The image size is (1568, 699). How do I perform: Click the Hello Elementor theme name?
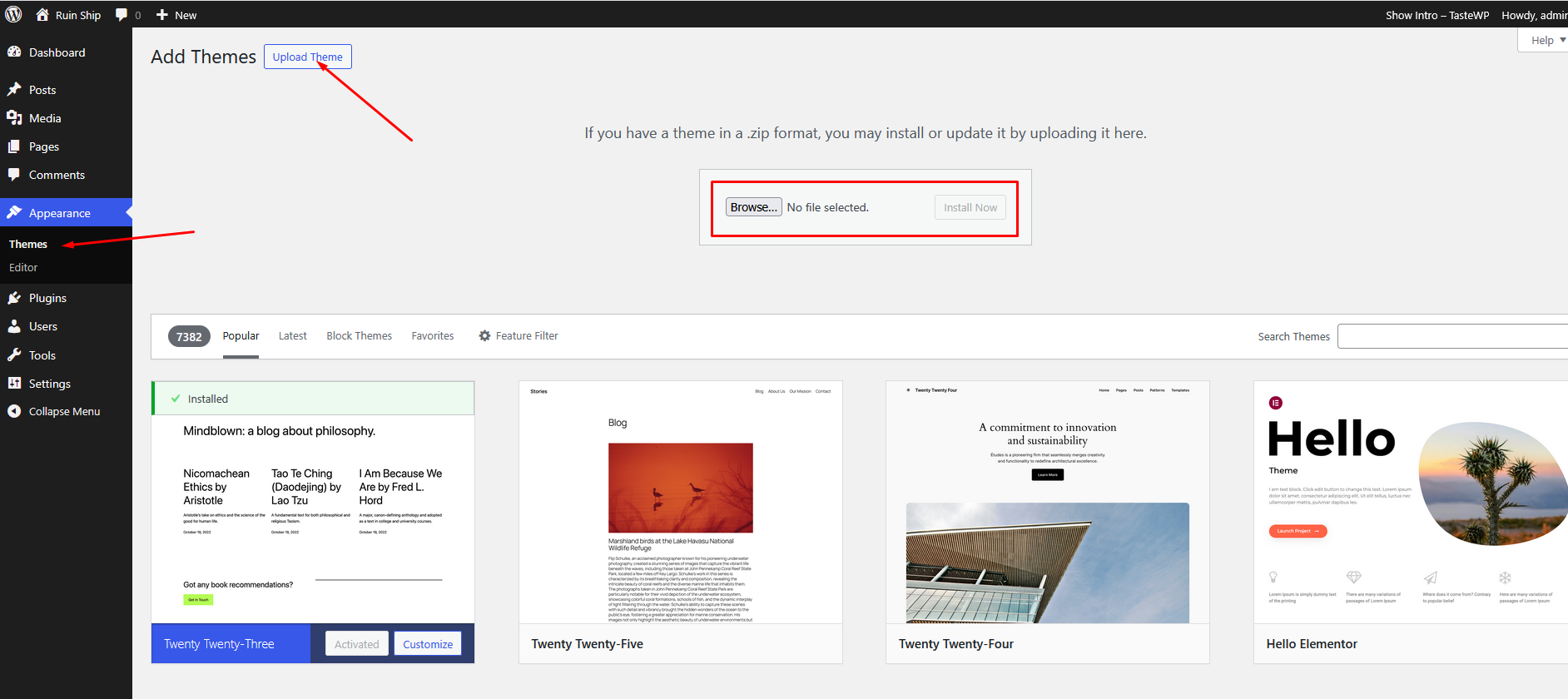tap(1312, 644)
